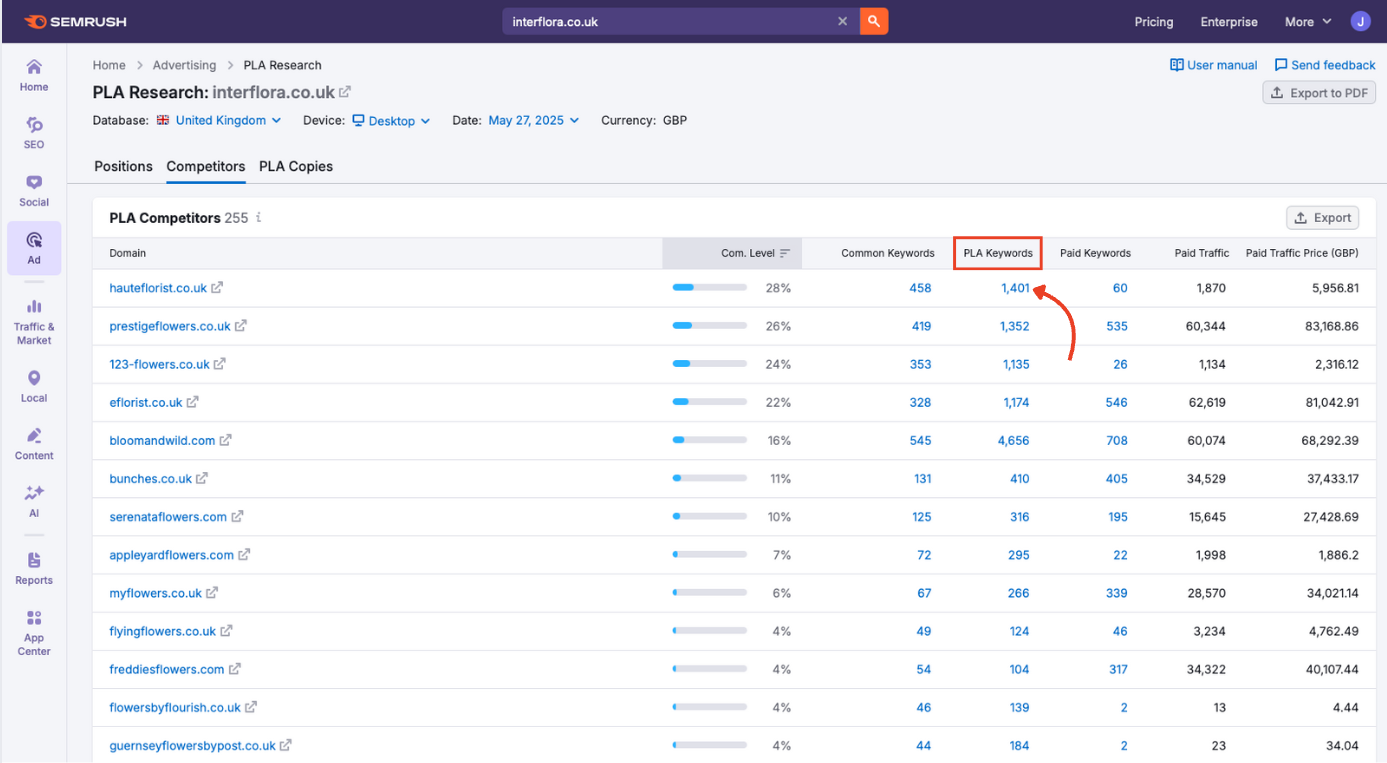Screen dimensions: 1387x763
Task: Switch to the PLA Copies tab
Action: point(296,166)
